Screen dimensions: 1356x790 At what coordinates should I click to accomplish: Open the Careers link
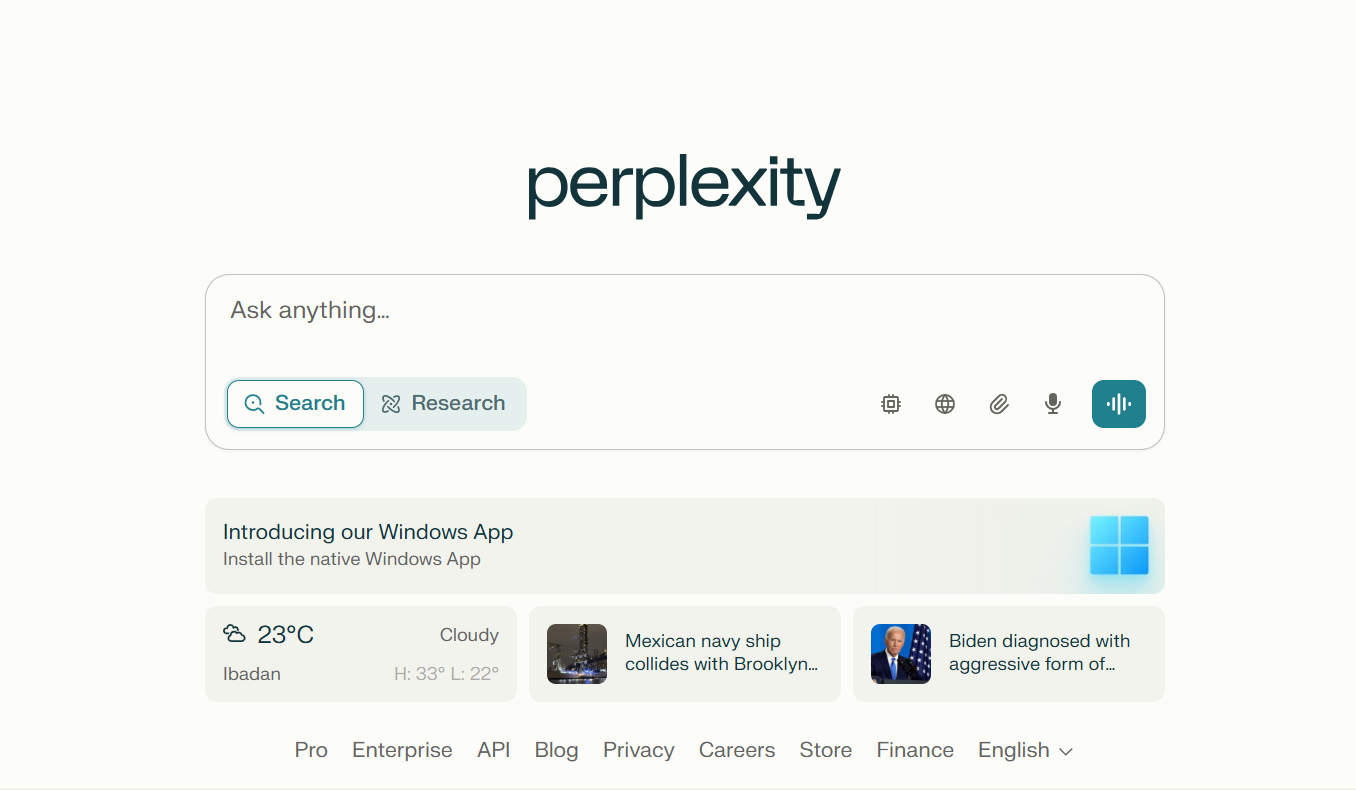(x=736, y=750)
